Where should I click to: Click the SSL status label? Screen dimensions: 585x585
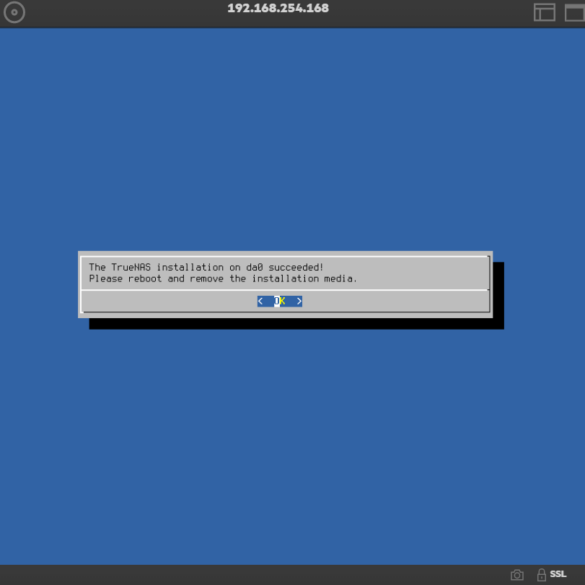point(558,574)
